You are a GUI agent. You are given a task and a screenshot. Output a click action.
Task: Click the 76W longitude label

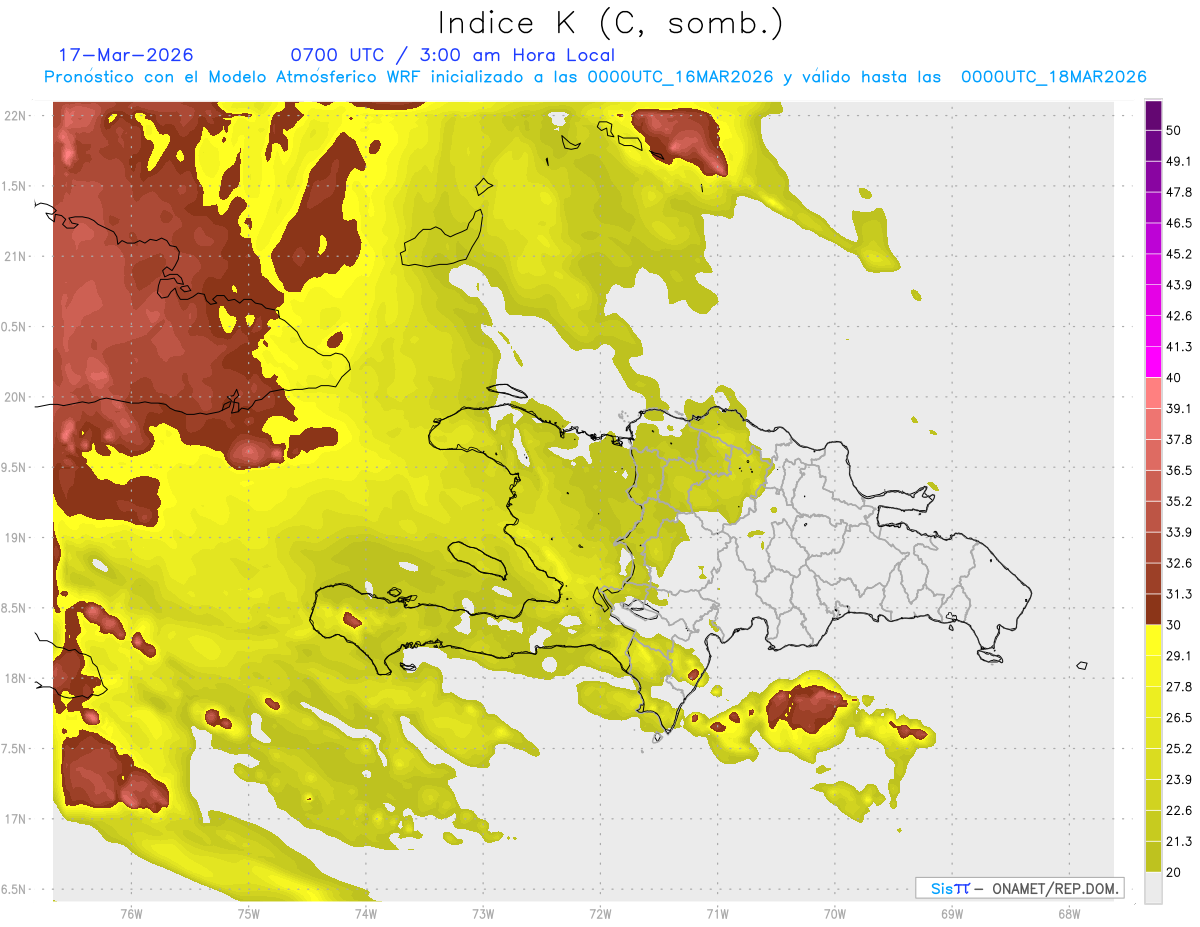point(131,914)
